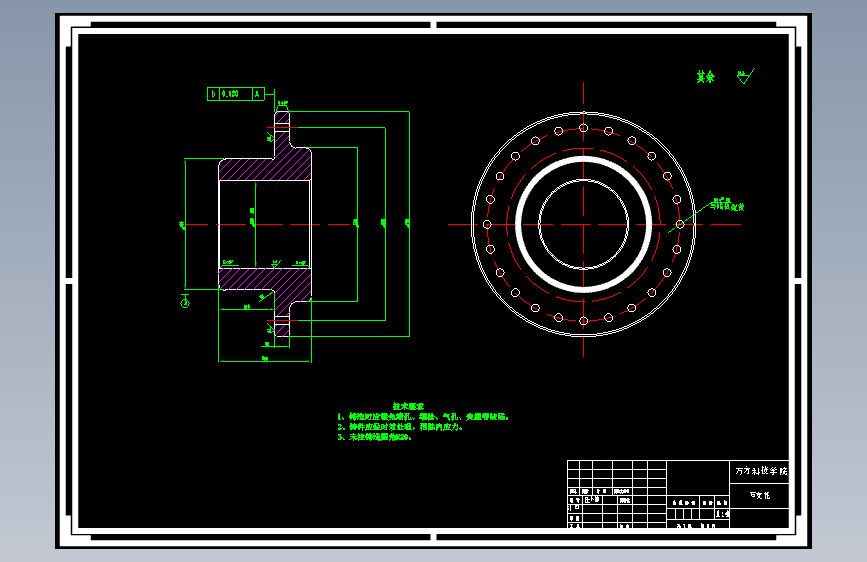Screen dimensions: 867x562
Task: Click the overall width dimension at section bottom
Action: 265,359
